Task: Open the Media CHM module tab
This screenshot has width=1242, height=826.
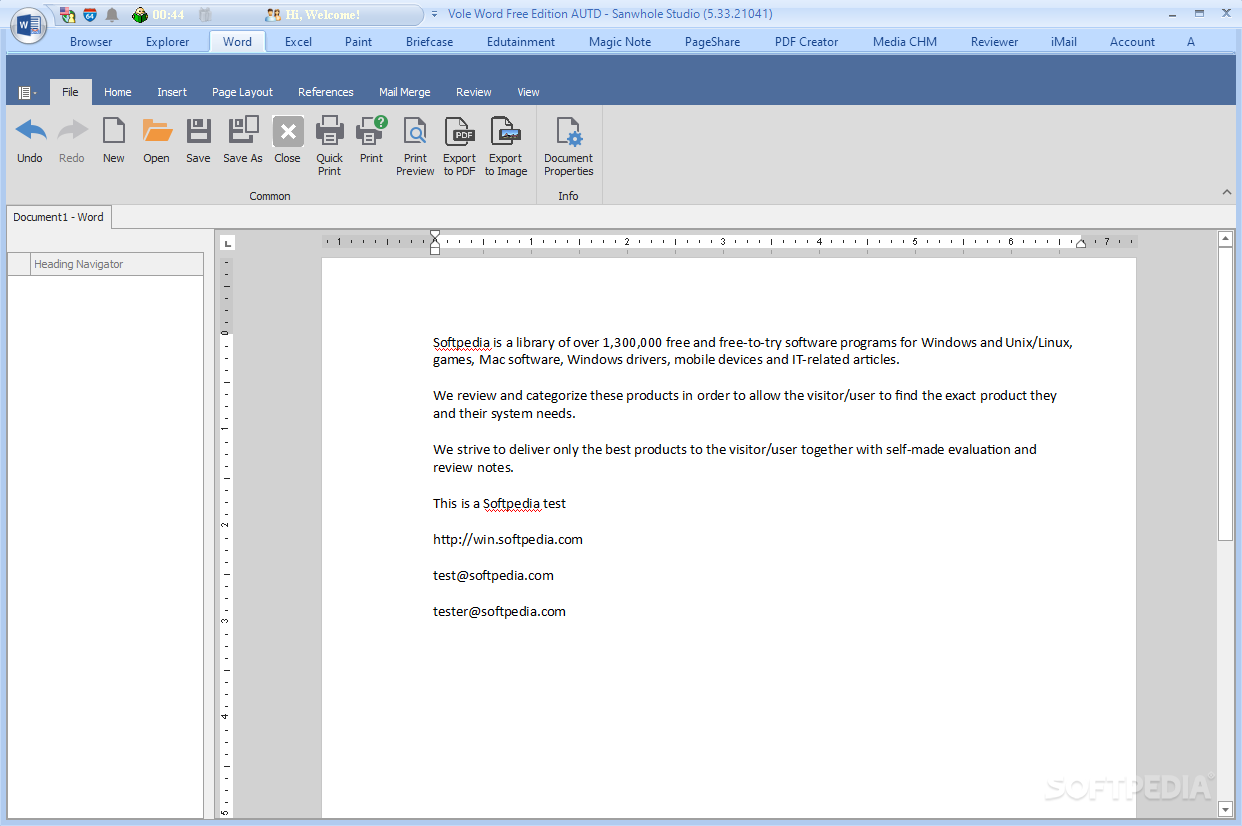Action: [905, 42]
